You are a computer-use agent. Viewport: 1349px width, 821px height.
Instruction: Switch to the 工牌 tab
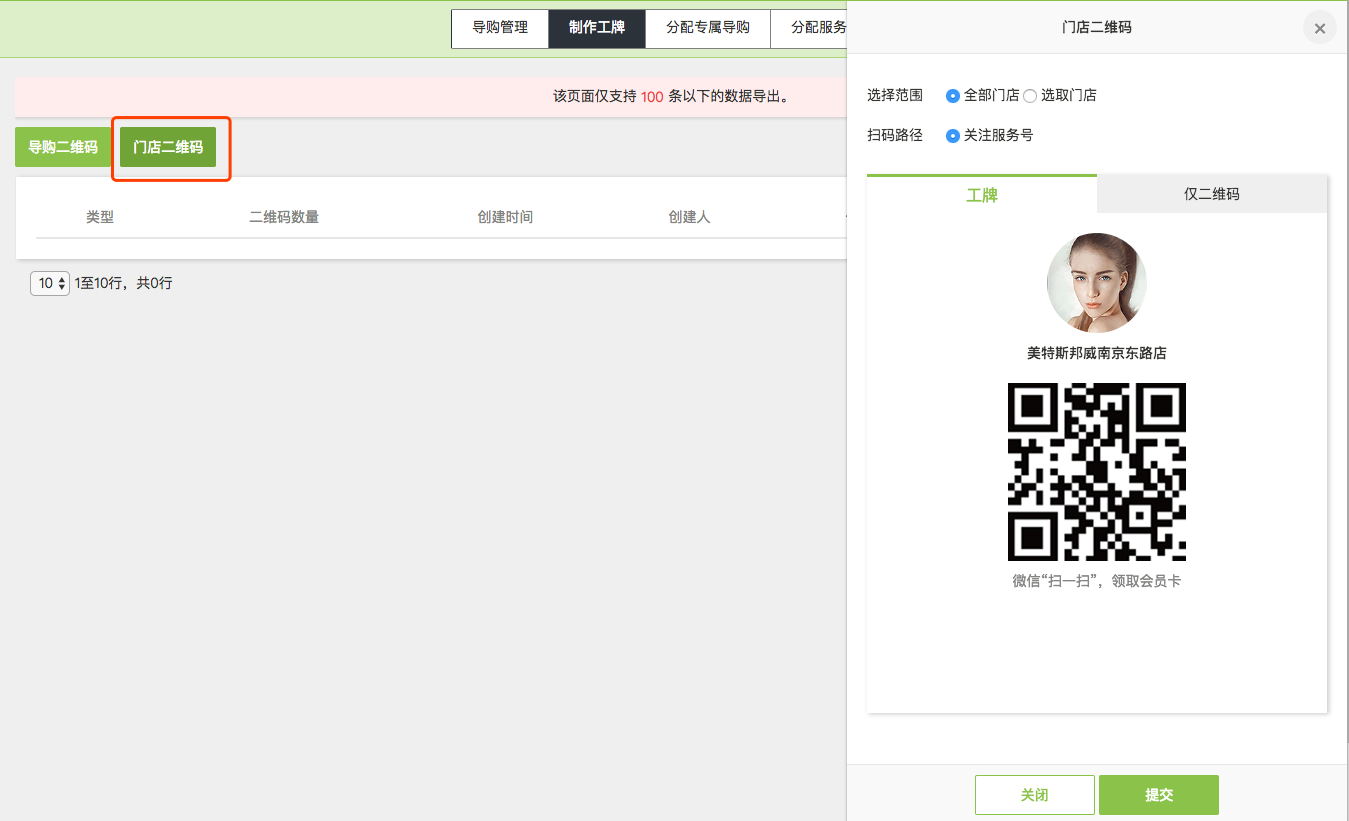tap(982, 194)
